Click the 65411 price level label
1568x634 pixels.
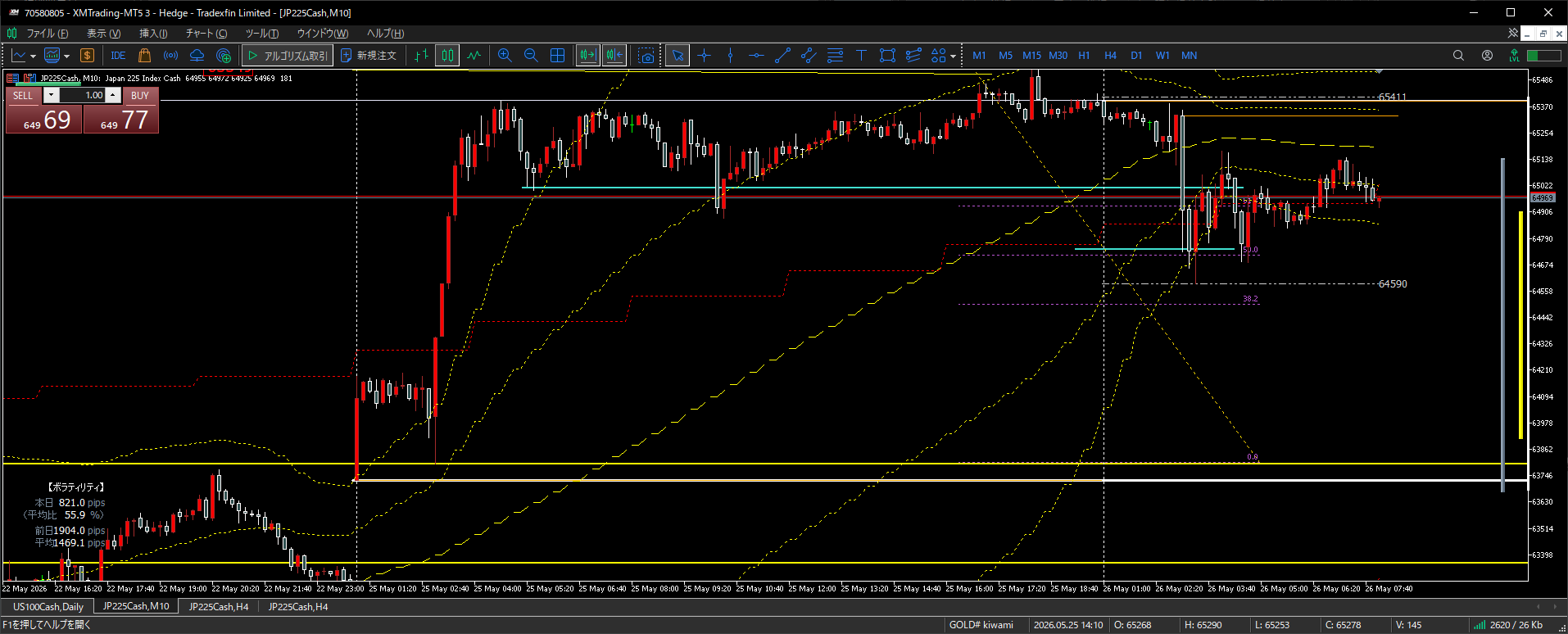click(1392, 97)
